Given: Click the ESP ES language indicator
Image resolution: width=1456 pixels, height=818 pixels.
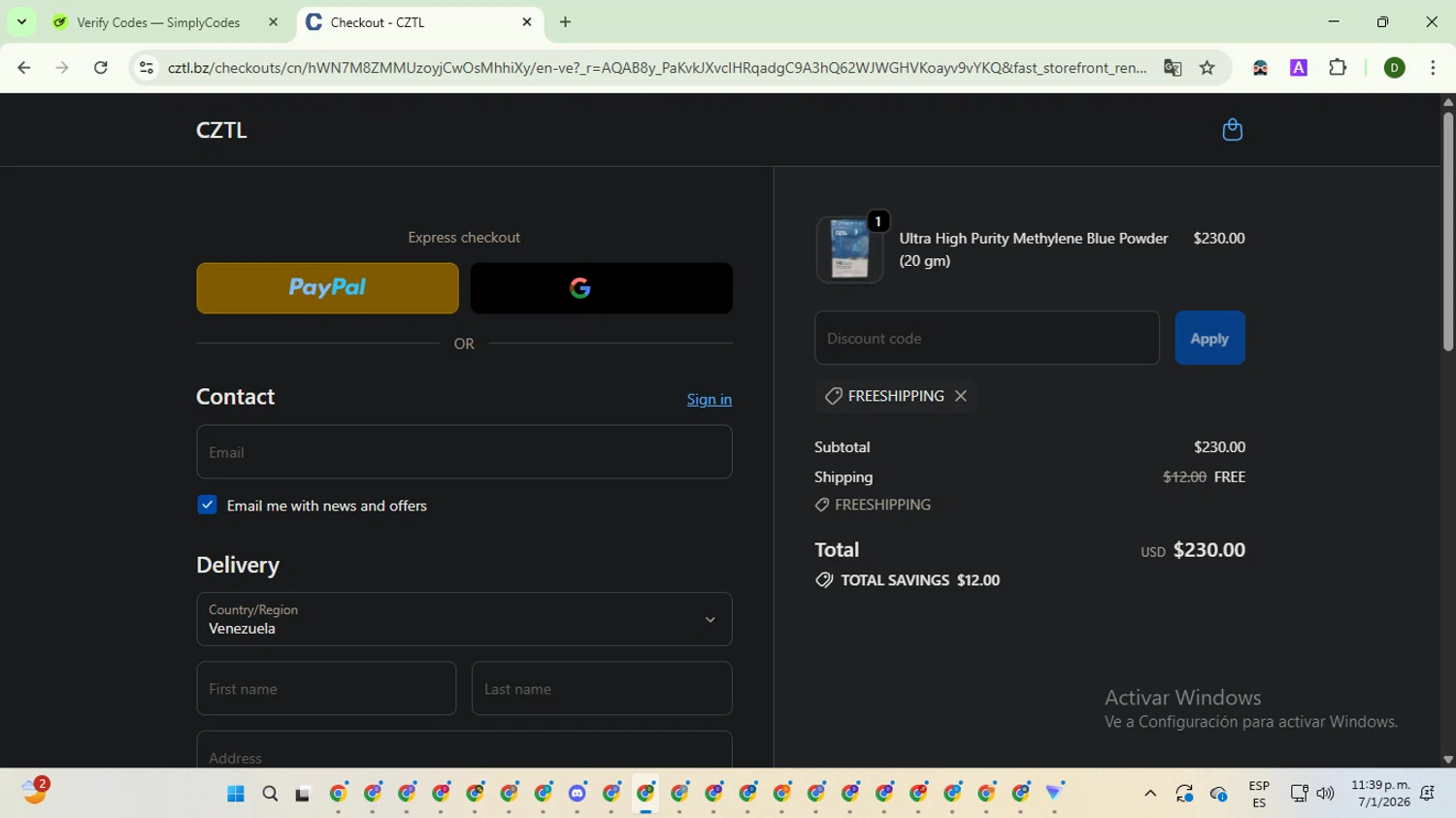Looking at the screenshot, I should [1259, 794].
